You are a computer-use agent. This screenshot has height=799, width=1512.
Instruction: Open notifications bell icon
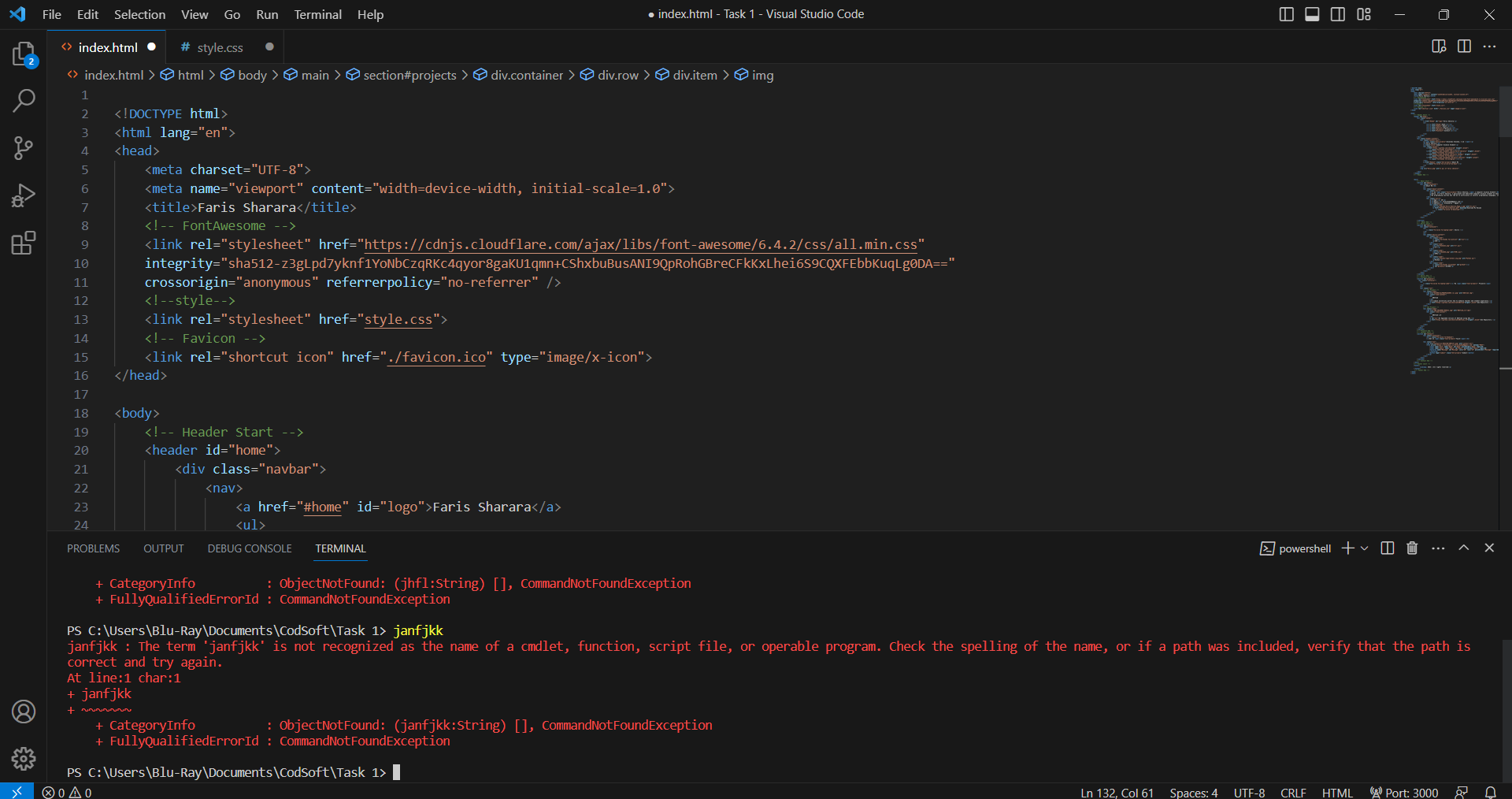[x=1490, y=792]
